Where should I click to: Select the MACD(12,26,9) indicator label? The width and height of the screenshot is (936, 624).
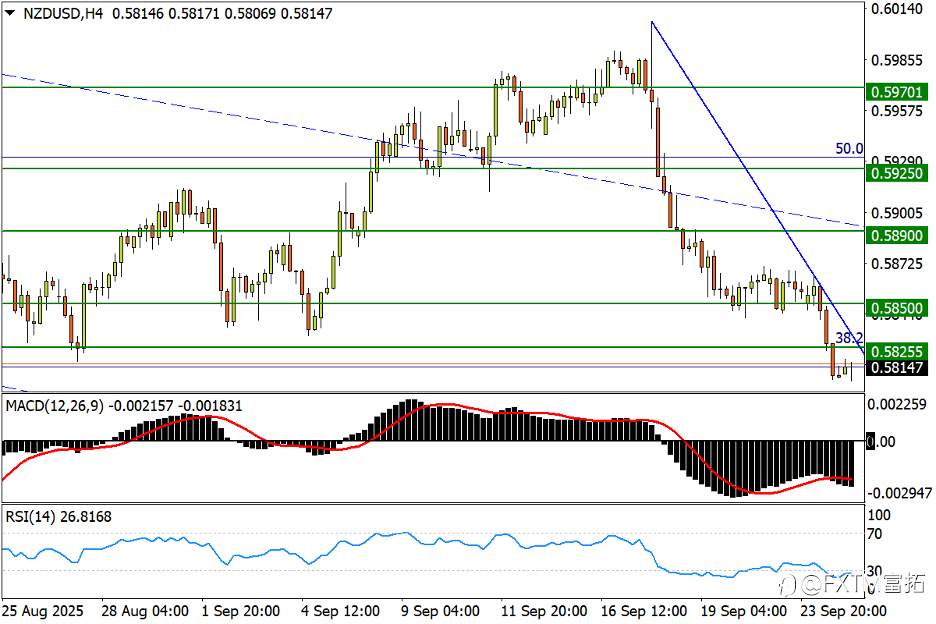(54, 406)
